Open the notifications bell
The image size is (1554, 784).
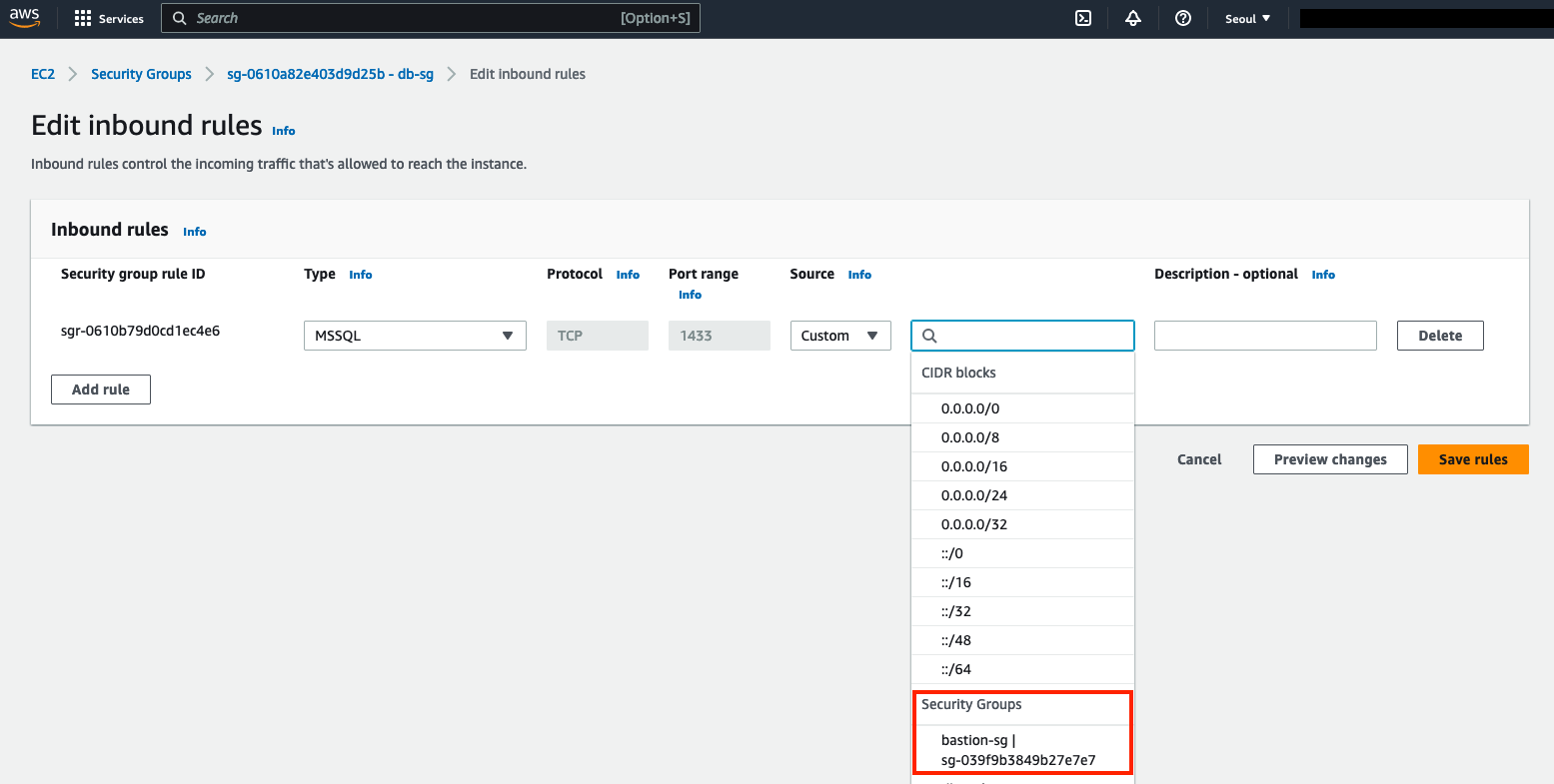pos(1132,18)
